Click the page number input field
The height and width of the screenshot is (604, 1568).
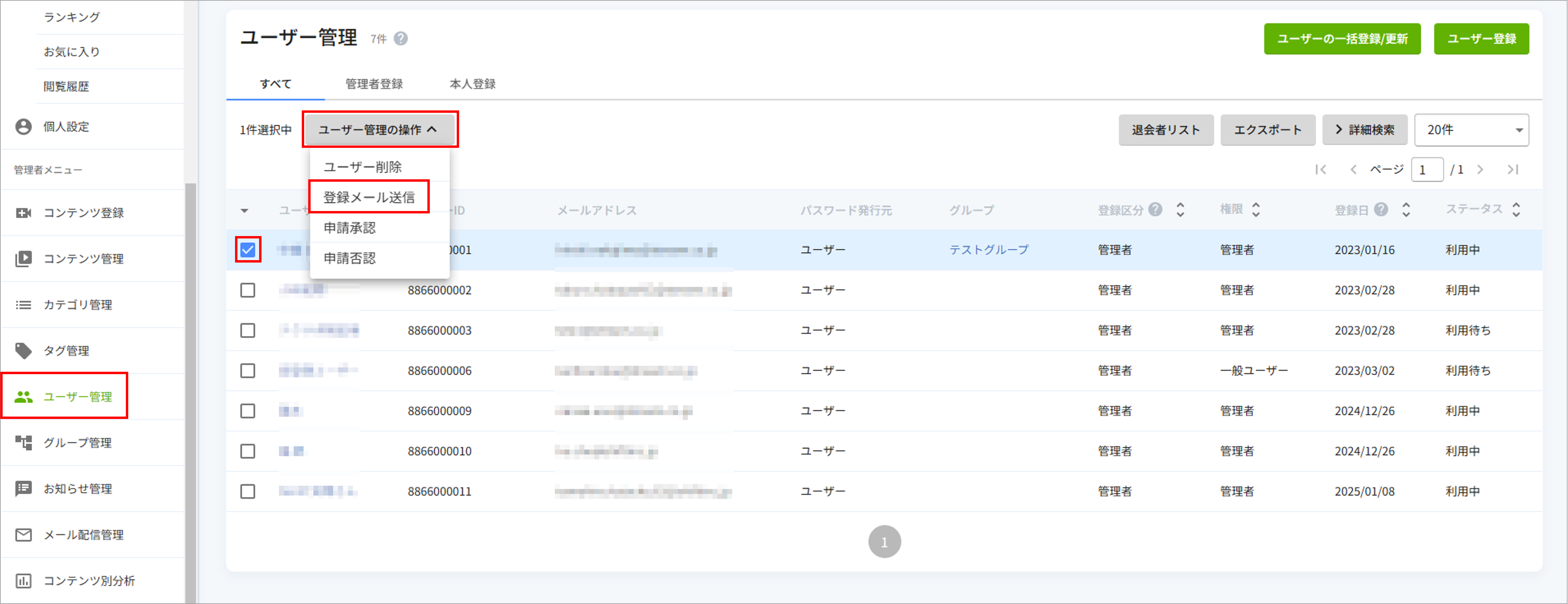tap(1427, 170)
